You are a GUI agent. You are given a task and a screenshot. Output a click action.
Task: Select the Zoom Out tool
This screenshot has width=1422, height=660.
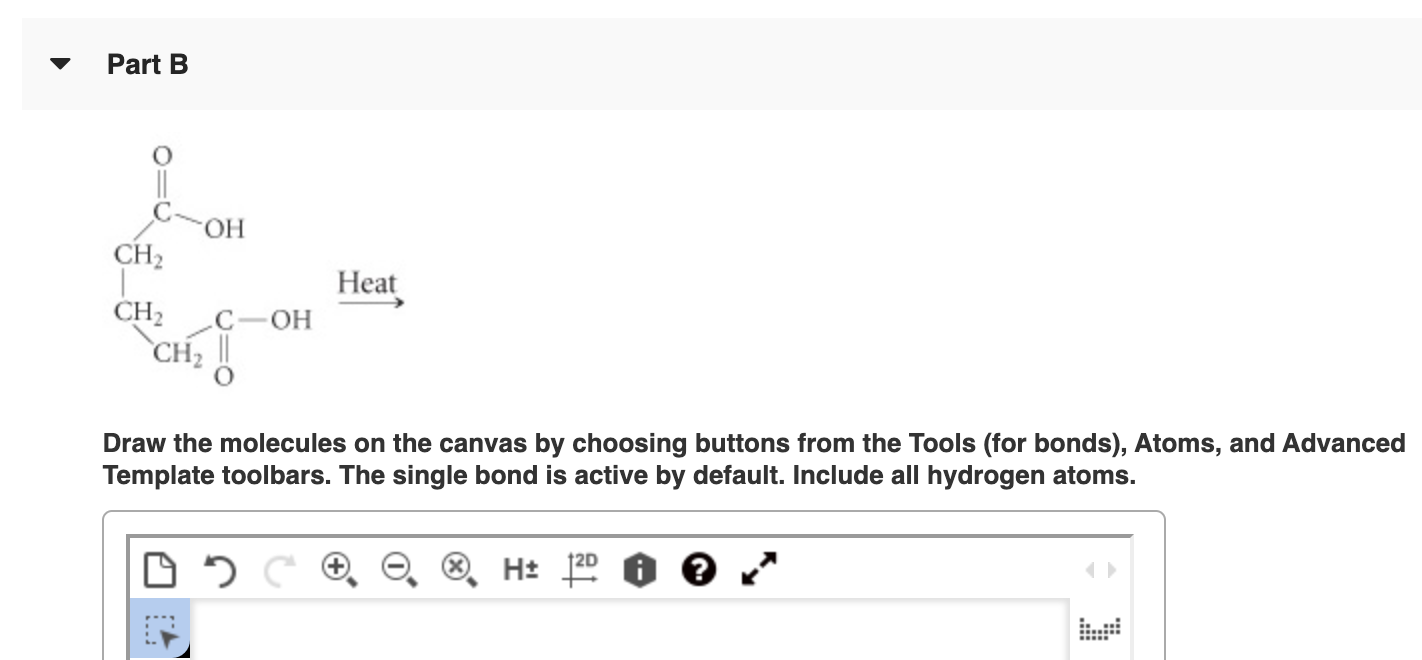coord(397,570)
